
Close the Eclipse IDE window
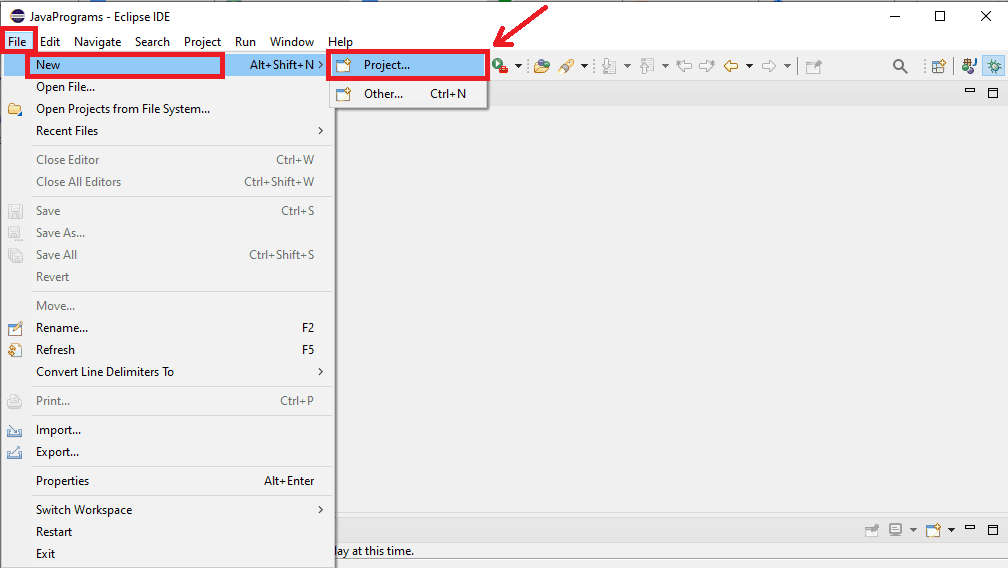coord(986,16)
